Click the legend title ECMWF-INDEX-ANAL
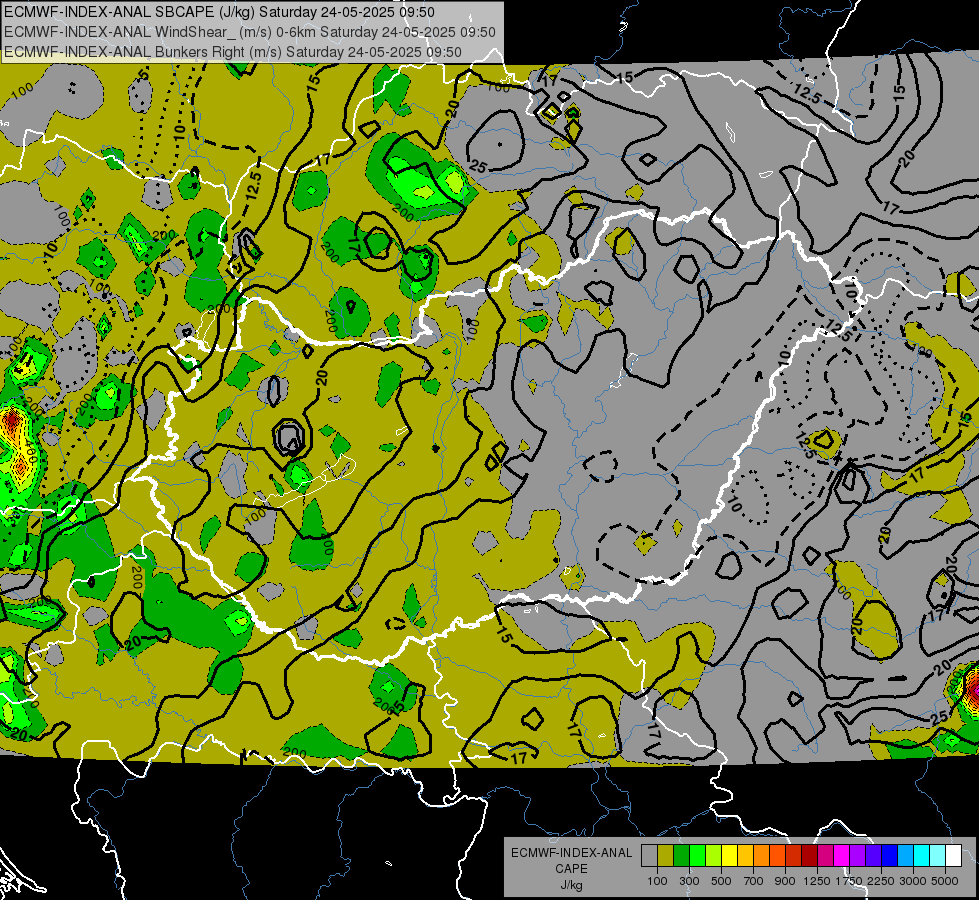979x900 pixels. tap(571, 853)
